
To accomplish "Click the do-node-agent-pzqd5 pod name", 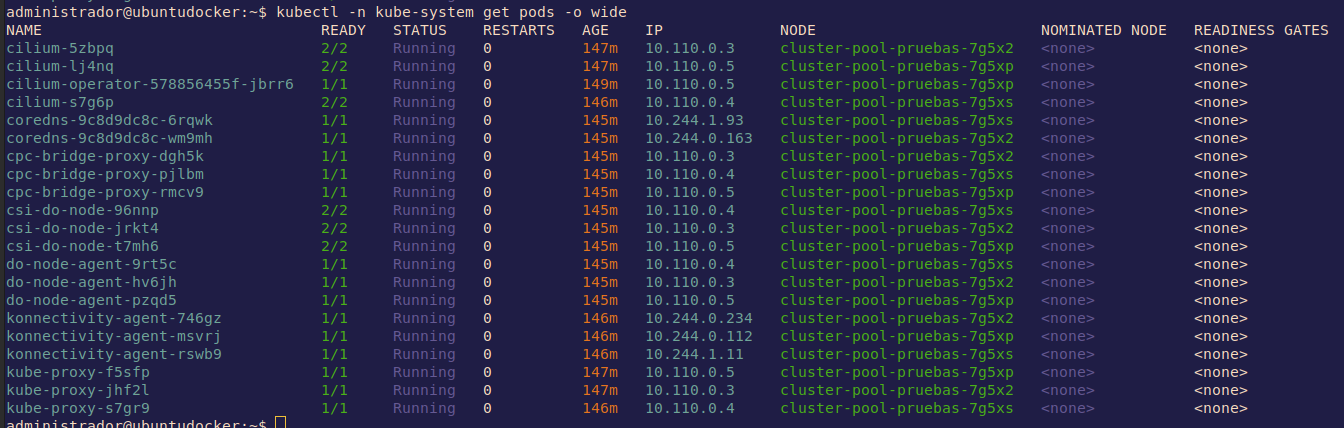I will click(91, 300).
